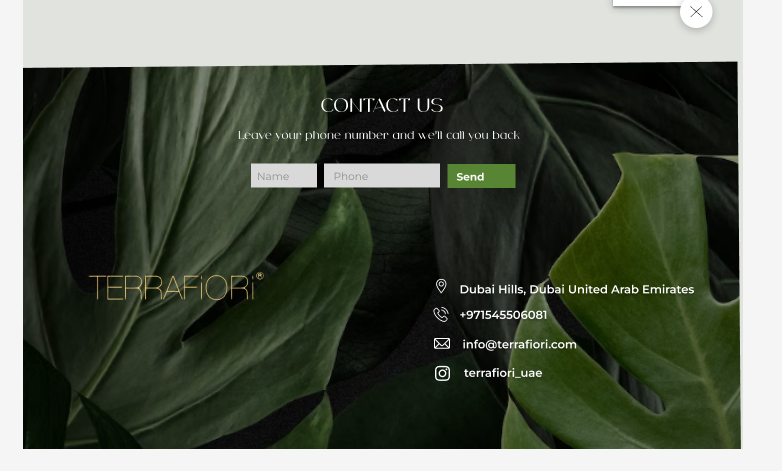Click the Instagram camera icon

point(442,373)
